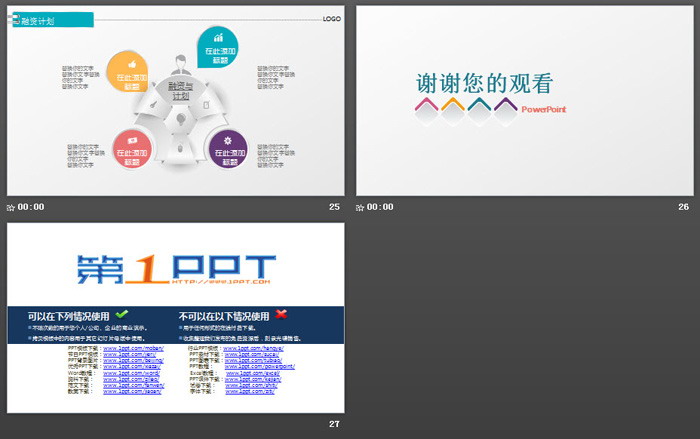Click the teal bar-chart bubble on slide 25
The width and height of the screenshot is (700, 439).
218,47
